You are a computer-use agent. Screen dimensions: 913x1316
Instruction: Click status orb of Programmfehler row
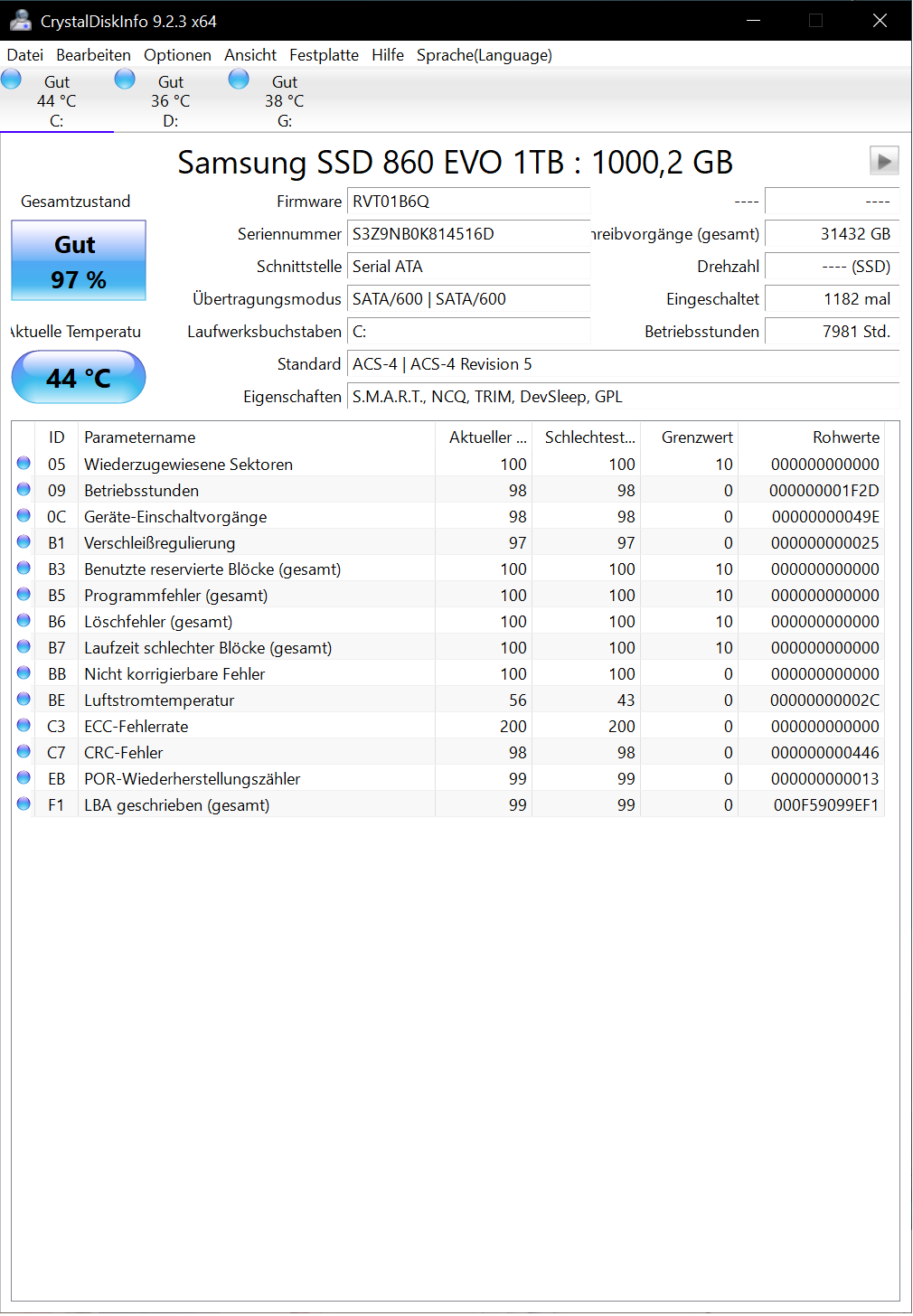[24, 594]
